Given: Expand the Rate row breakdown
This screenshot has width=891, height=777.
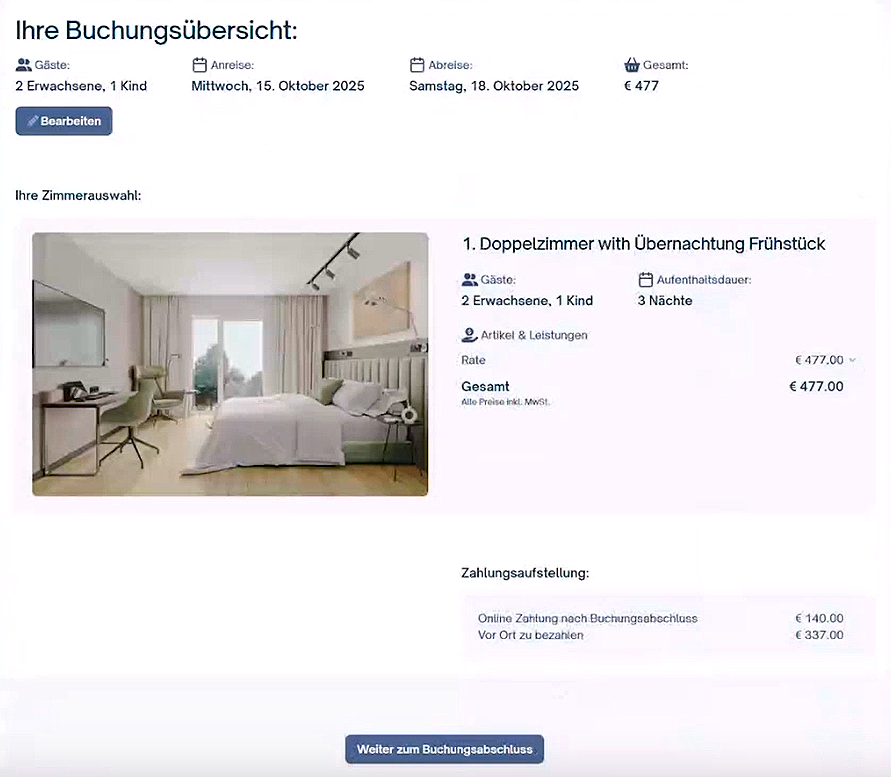Looking at the screenshot, I should [x=659, y=360].
